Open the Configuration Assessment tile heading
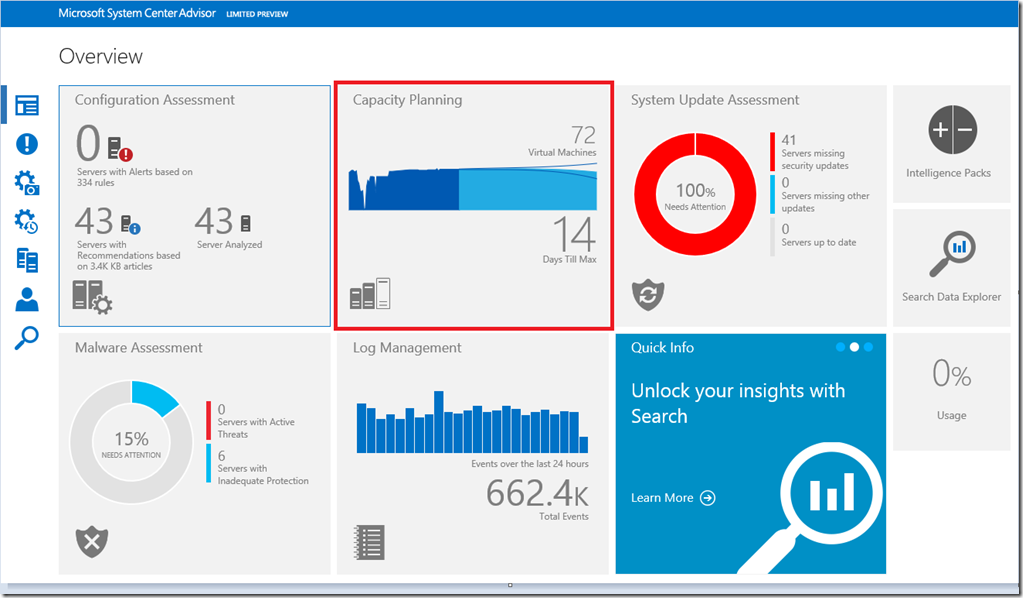This screenshot has height=598, width=1023. click(155, 100)
